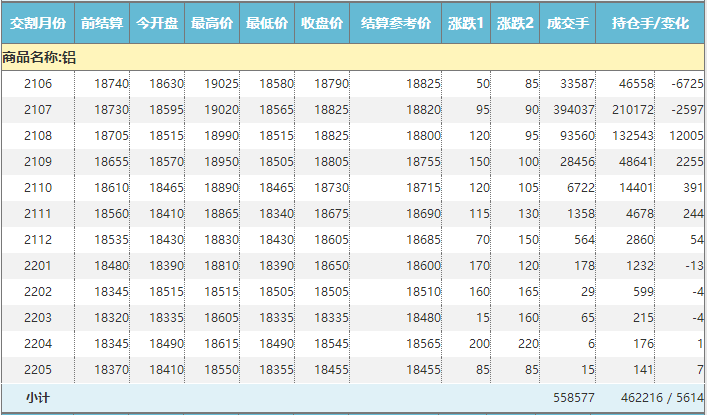This screenshot has height=415, width=707.
Task: Select the 收盘价 column header
Action: tap(322, 23)
